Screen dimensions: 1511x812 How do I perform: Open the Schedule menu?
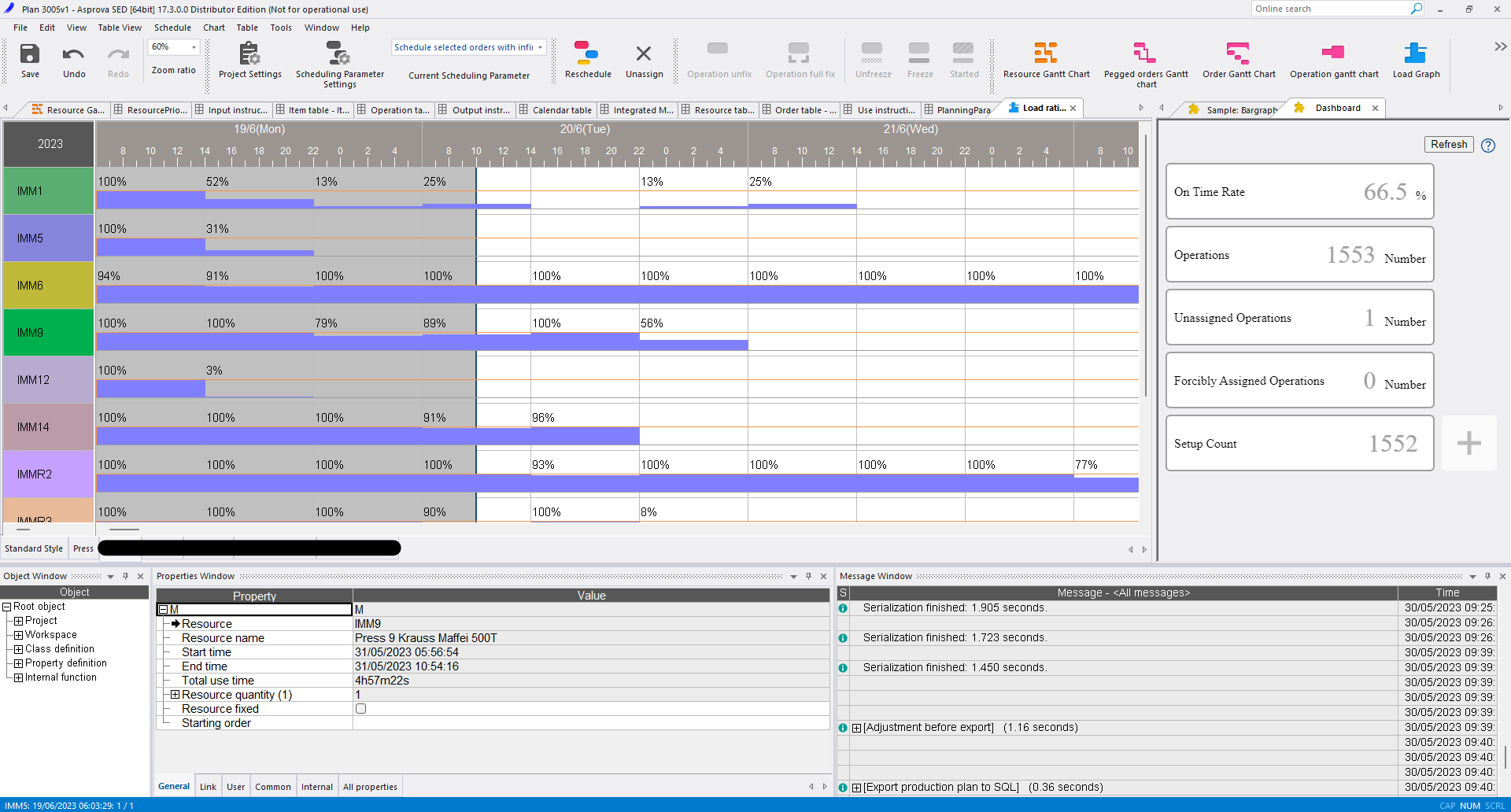(x=172, y=28)
